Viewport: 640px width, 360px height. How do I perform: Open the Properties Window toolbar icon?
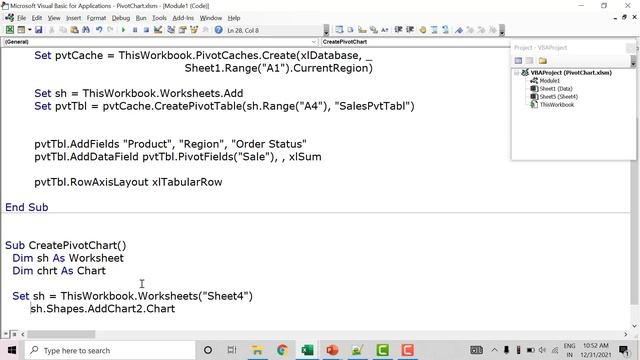(x=182, y=30)
